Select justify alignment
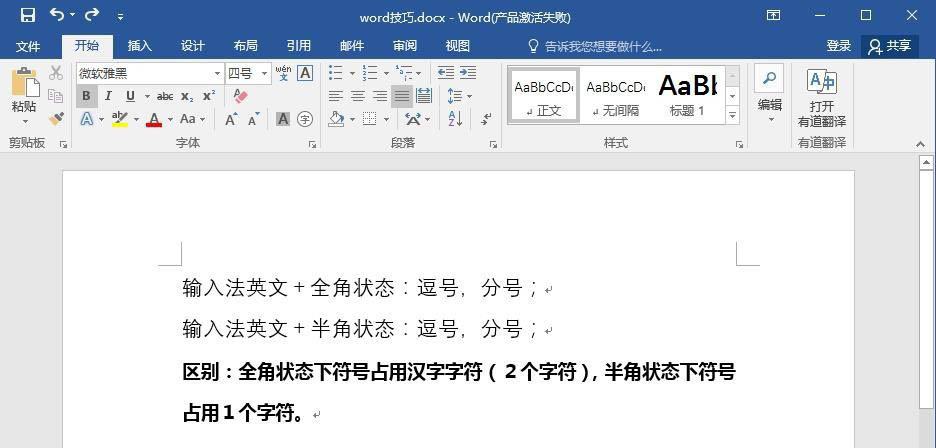This screenshot has width=936, height=448. 402,96
